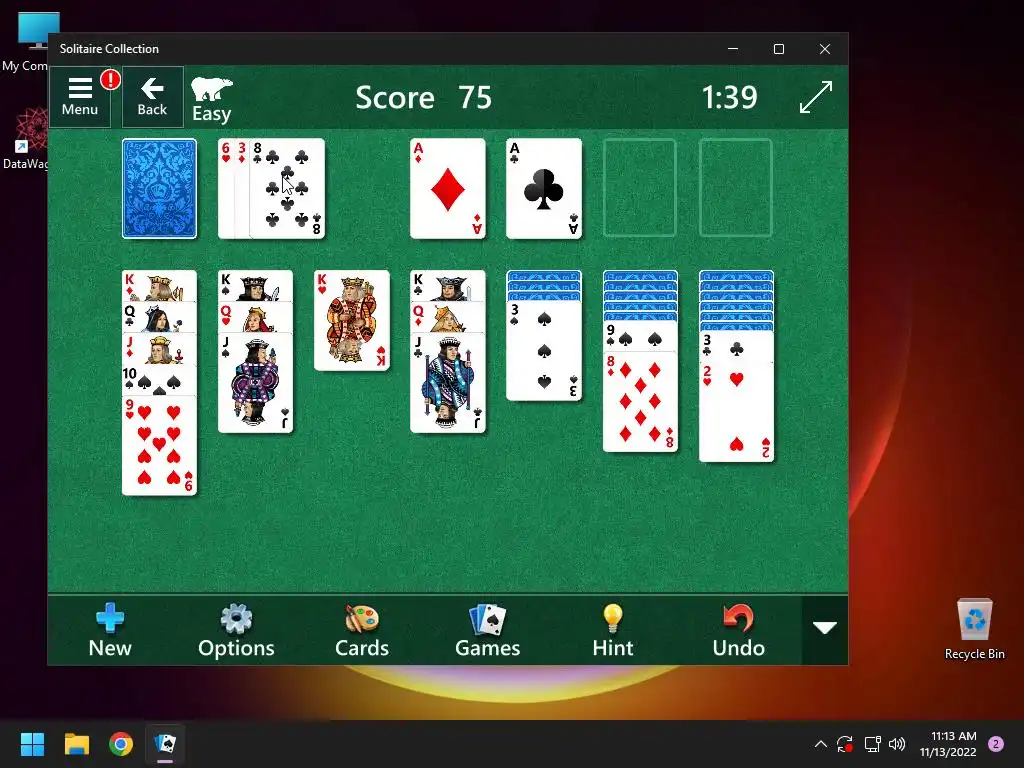This screenshot has width=1024, height=768.
Task: Open game Options gear
Action: tap(236, 630)
